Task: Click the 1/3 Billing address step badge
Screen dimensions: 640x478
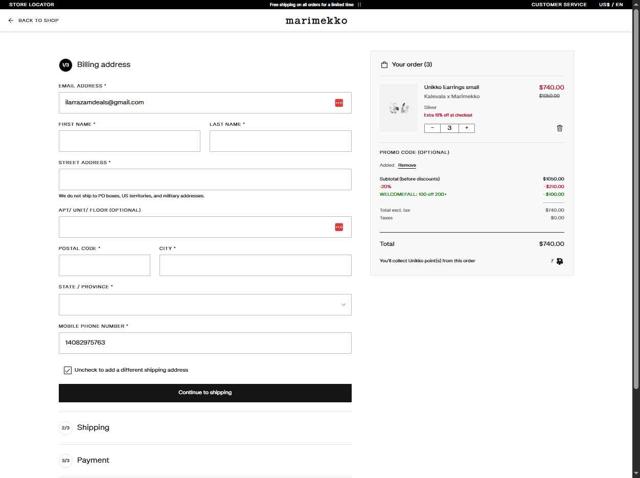Action: click(x=65, y=64)
